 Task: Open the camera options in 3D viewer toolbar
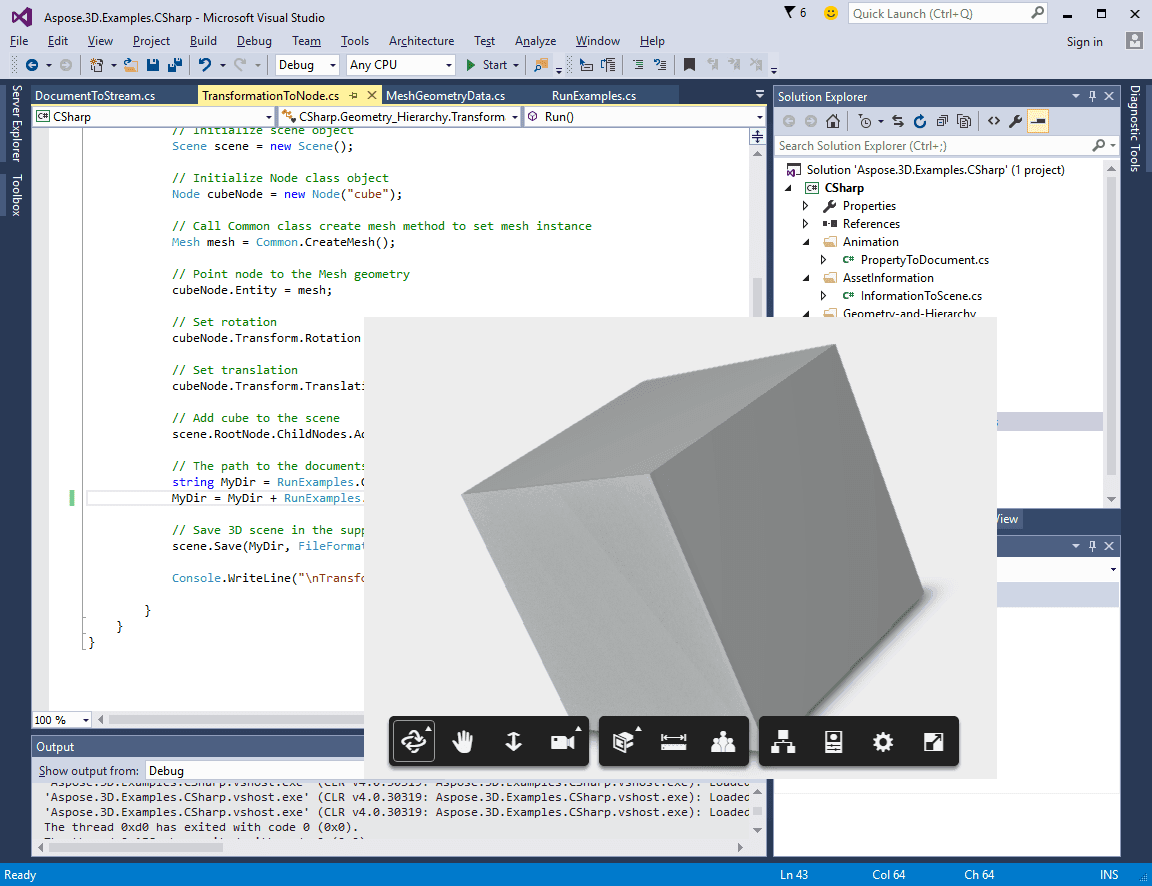564,742
